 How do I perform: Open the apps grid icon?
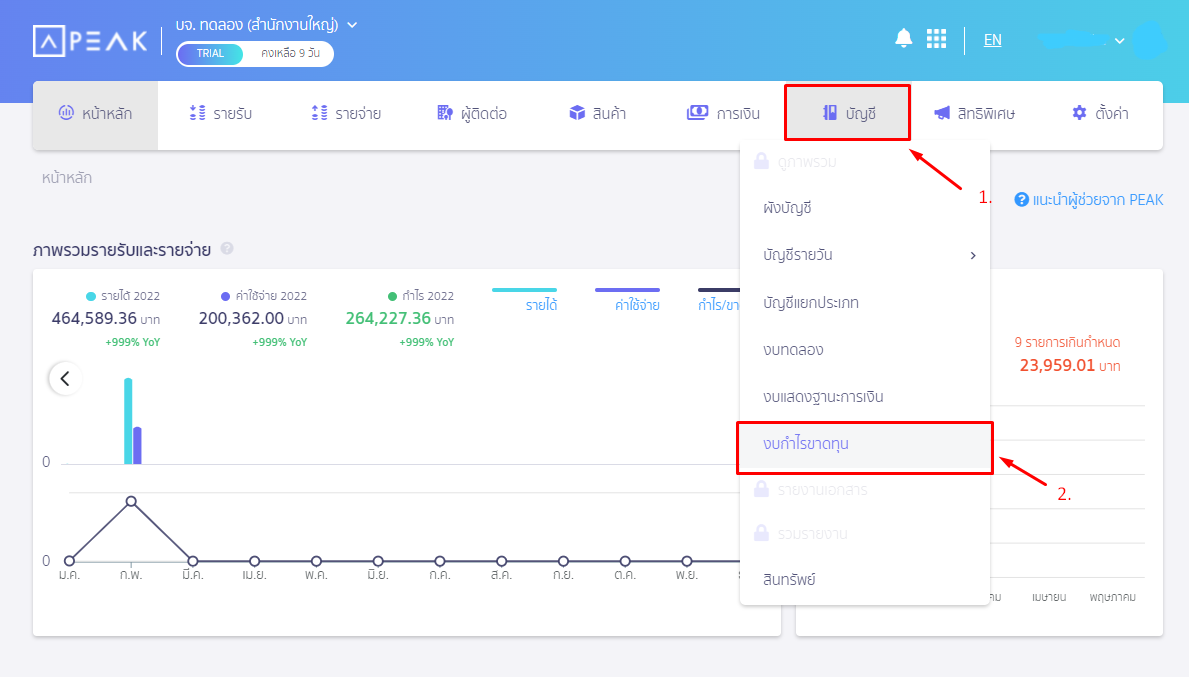click(936, 39)
